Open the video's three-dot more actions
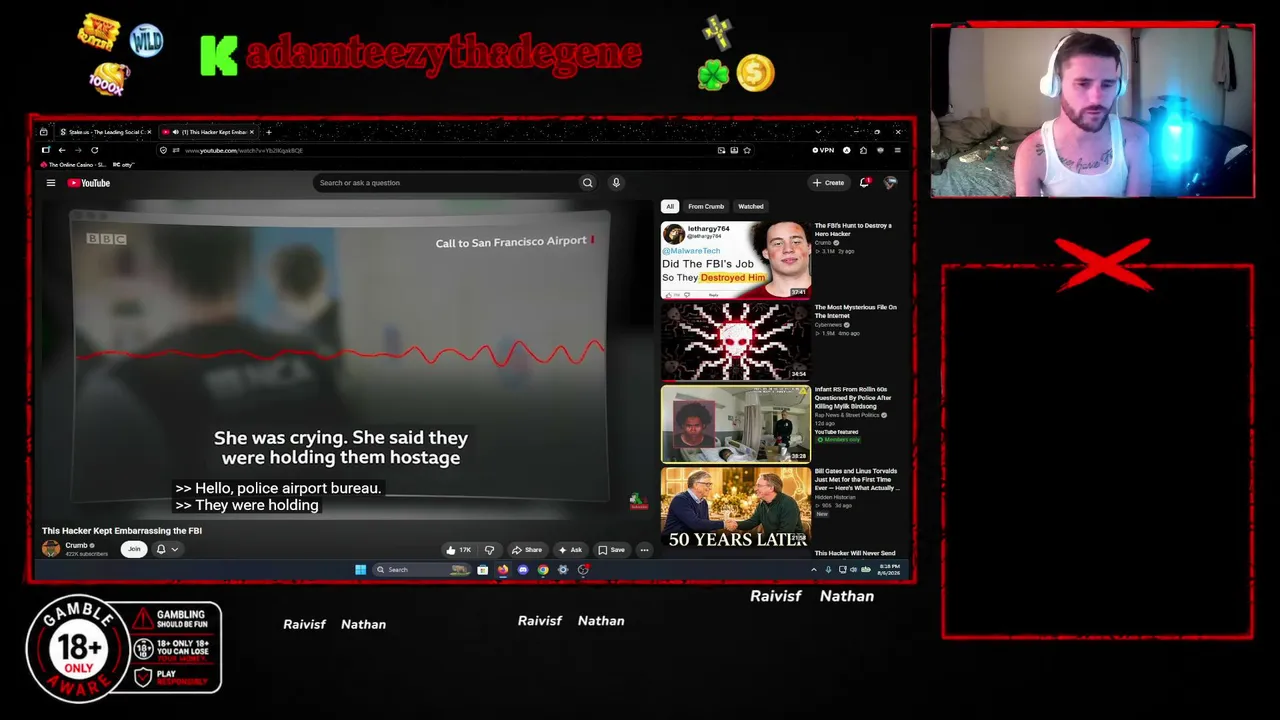Image resolution: width=1280 pixels, height=720 pixels. (x=644, y=550)
